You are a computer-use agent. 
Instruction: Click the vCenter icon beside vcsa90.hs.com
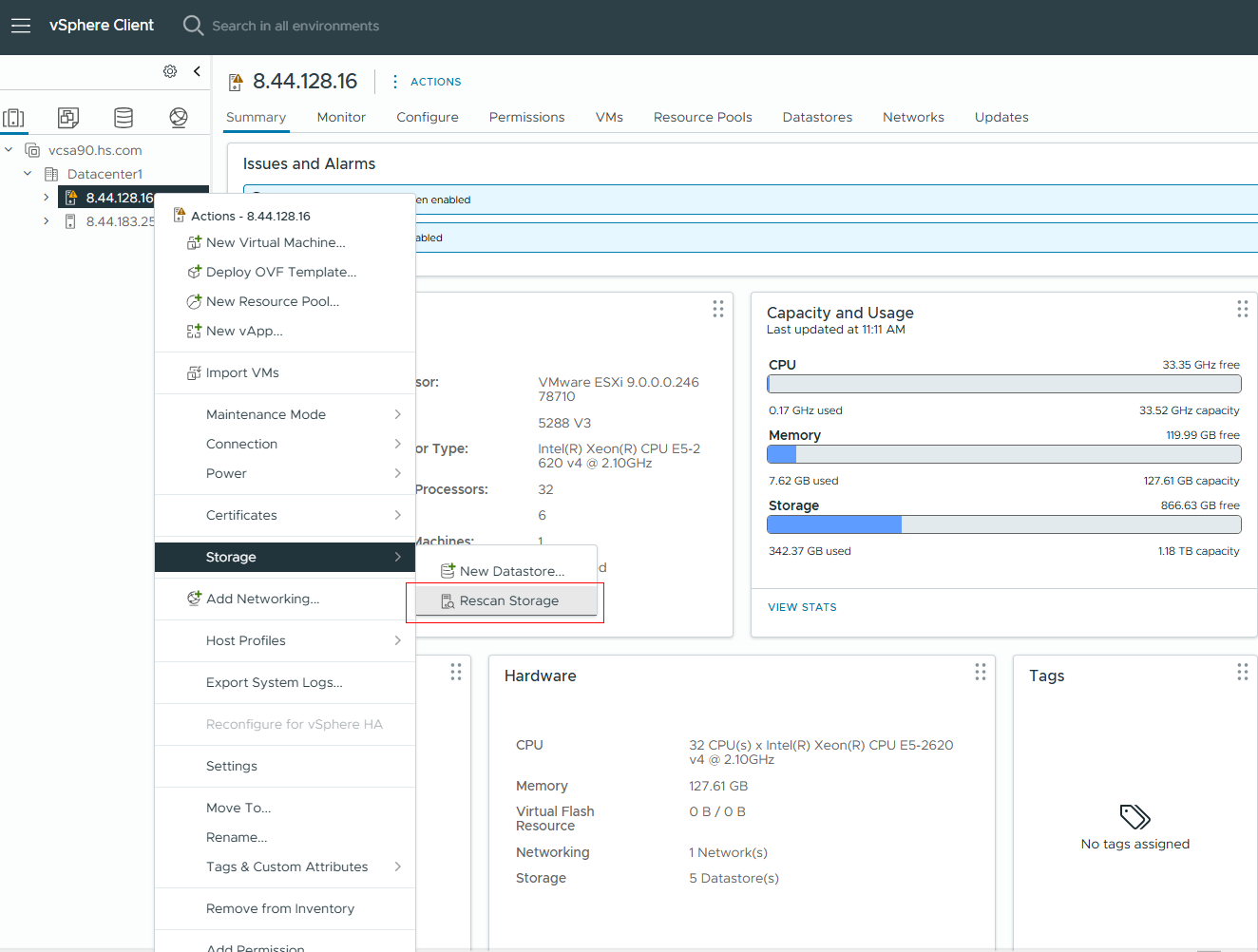pyautogui.click(x=32, y=150)
